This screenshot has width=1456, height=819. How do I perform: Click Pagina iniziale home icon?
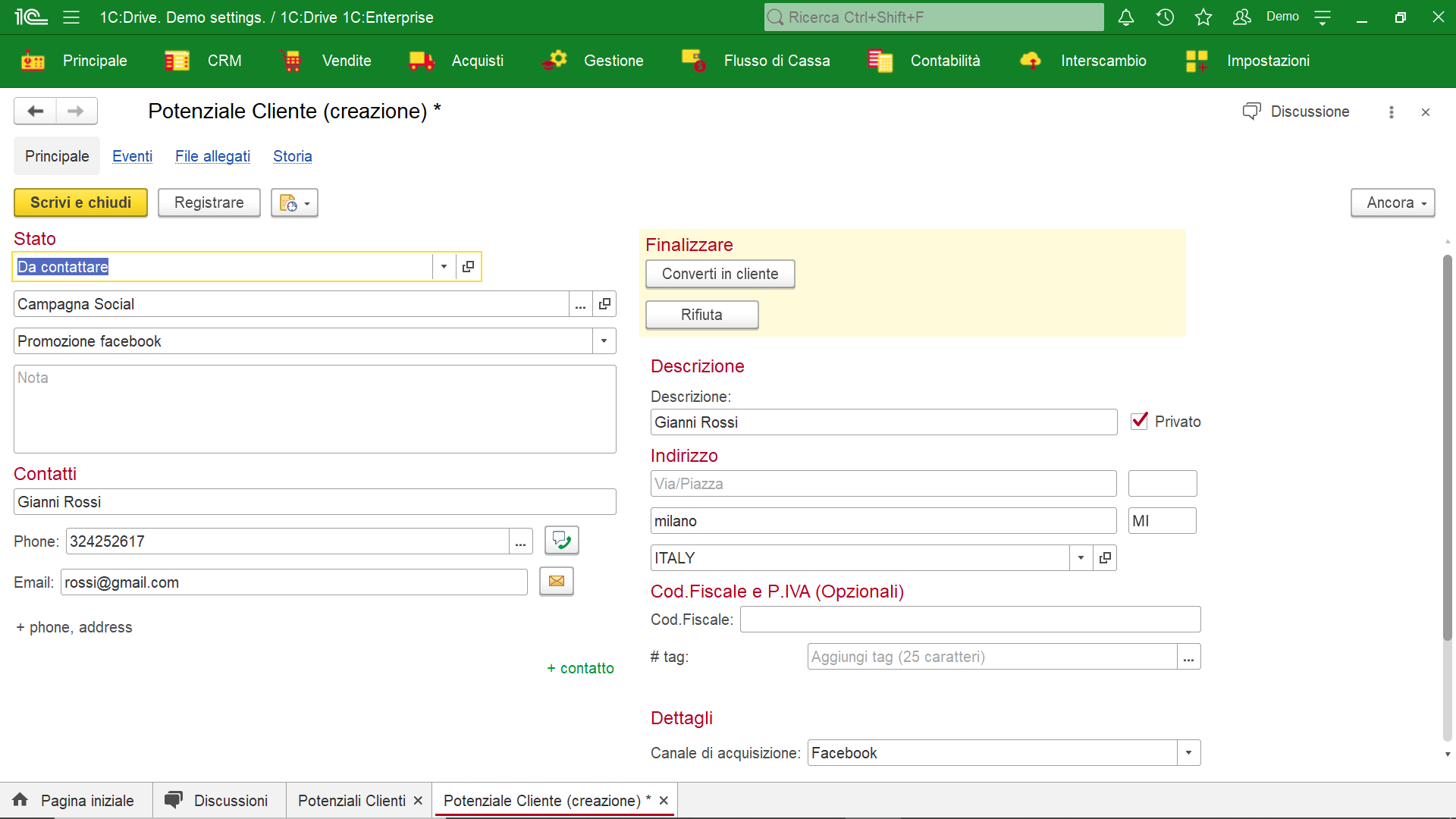point(20,800)
